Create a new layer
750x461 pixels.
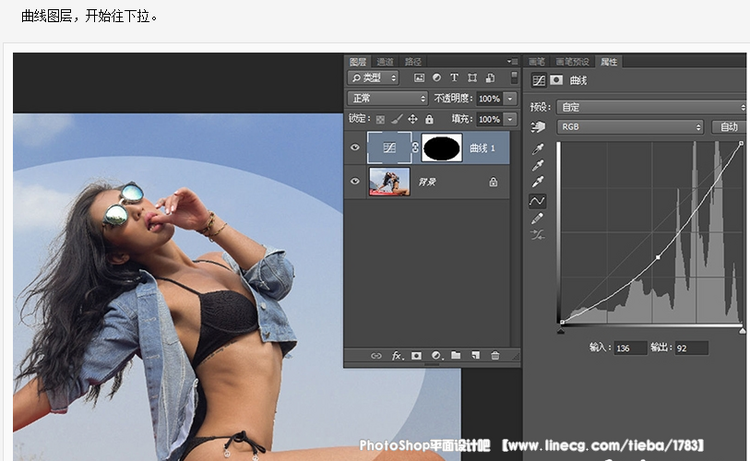[475, 355]
